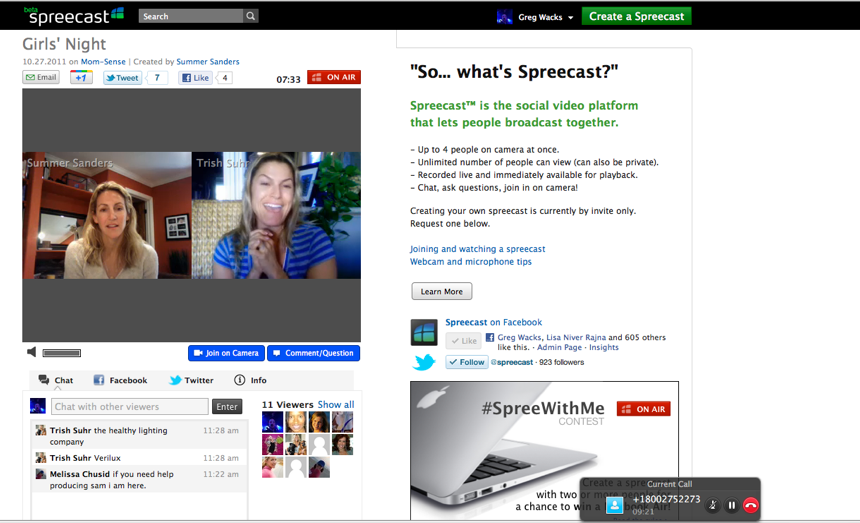Click the tweet count bubble showing 7
Image resolution: width=860 pixels, height=523 pixels.
tap(157, 78)
